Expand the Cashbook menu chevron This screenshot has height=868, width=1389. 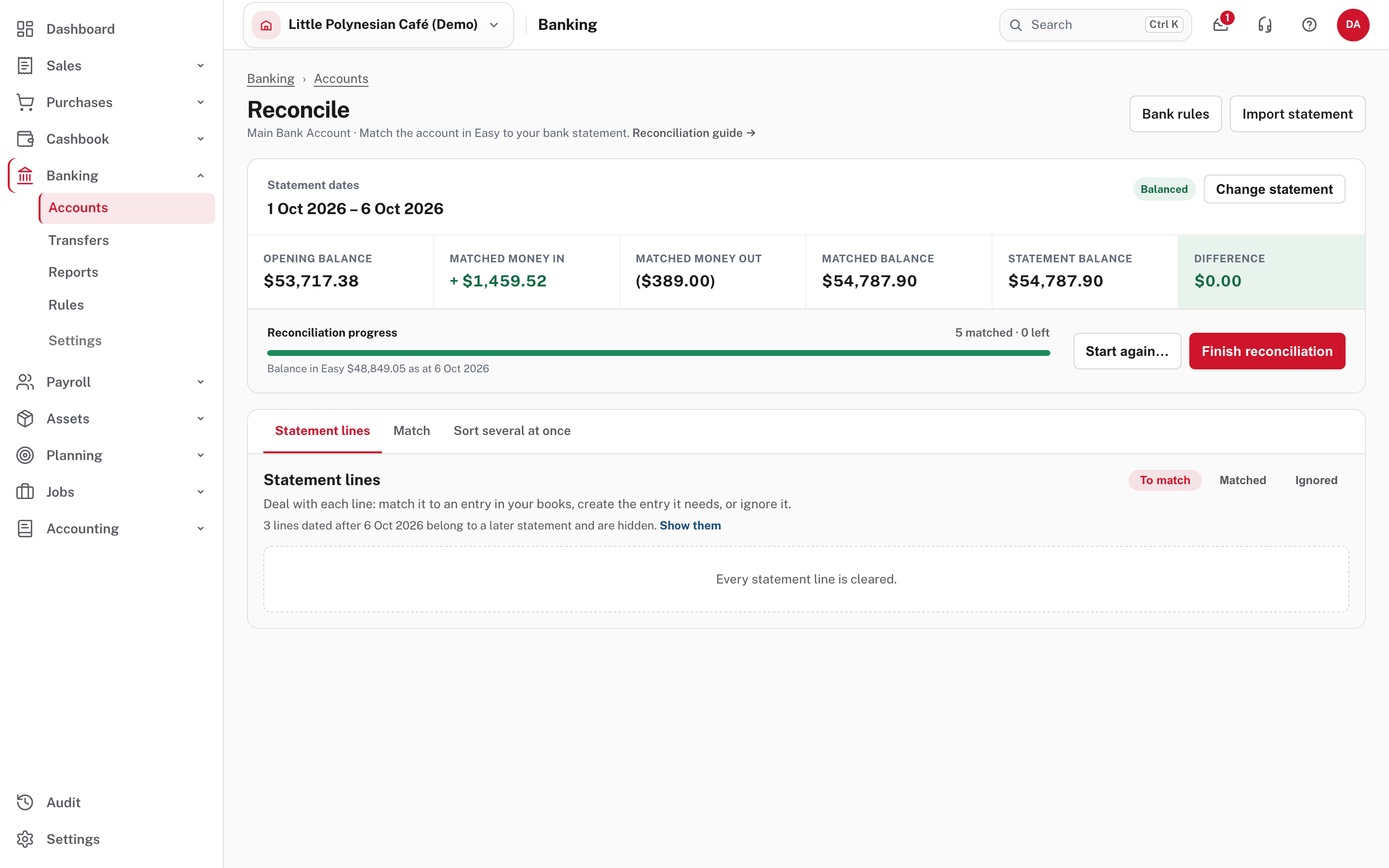click(200, 139)
